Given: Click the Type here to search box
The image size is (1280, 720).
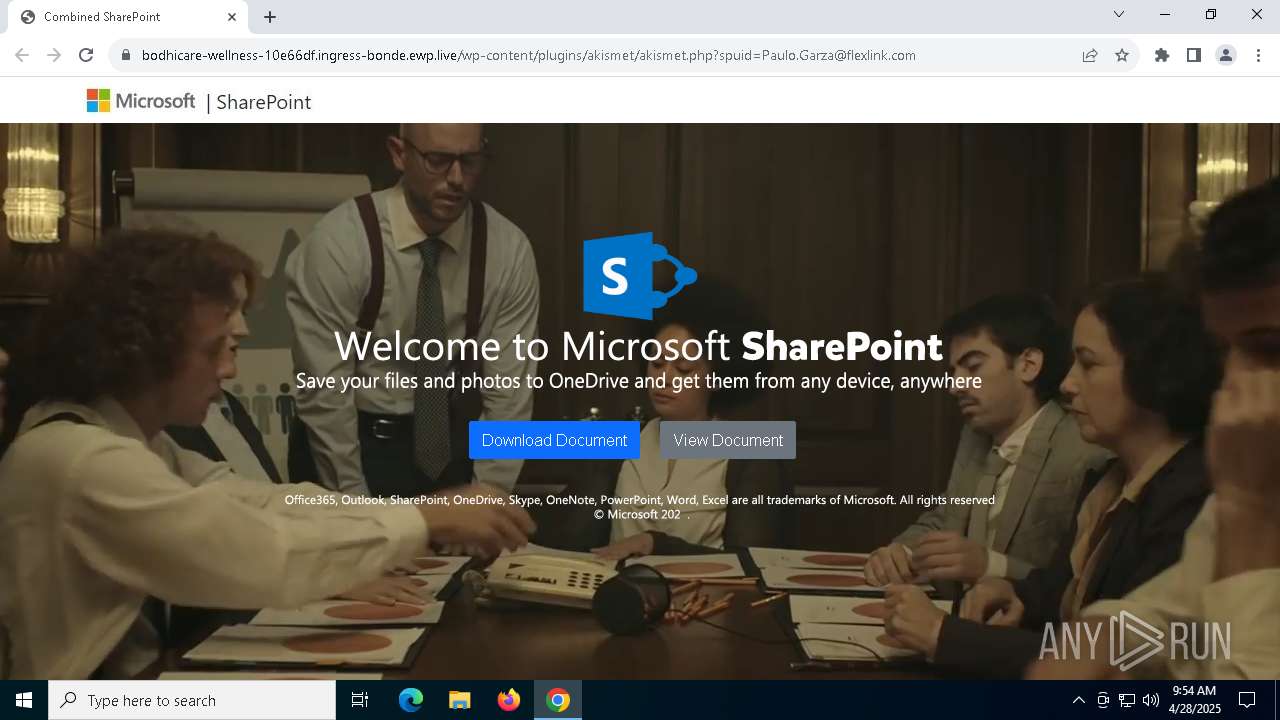Looking at the screenshot, I should point(192,700).
